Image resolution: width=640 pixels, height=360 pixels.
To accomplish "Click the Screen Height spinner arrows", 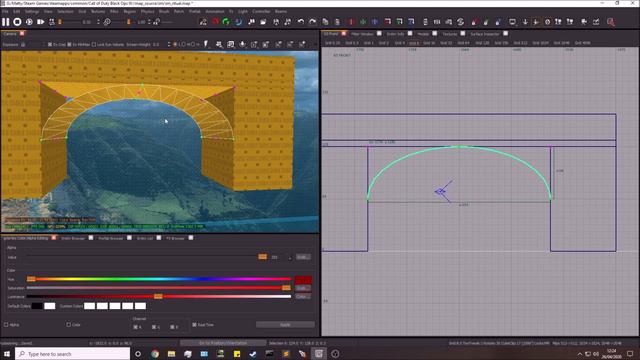I will point(169,44).
